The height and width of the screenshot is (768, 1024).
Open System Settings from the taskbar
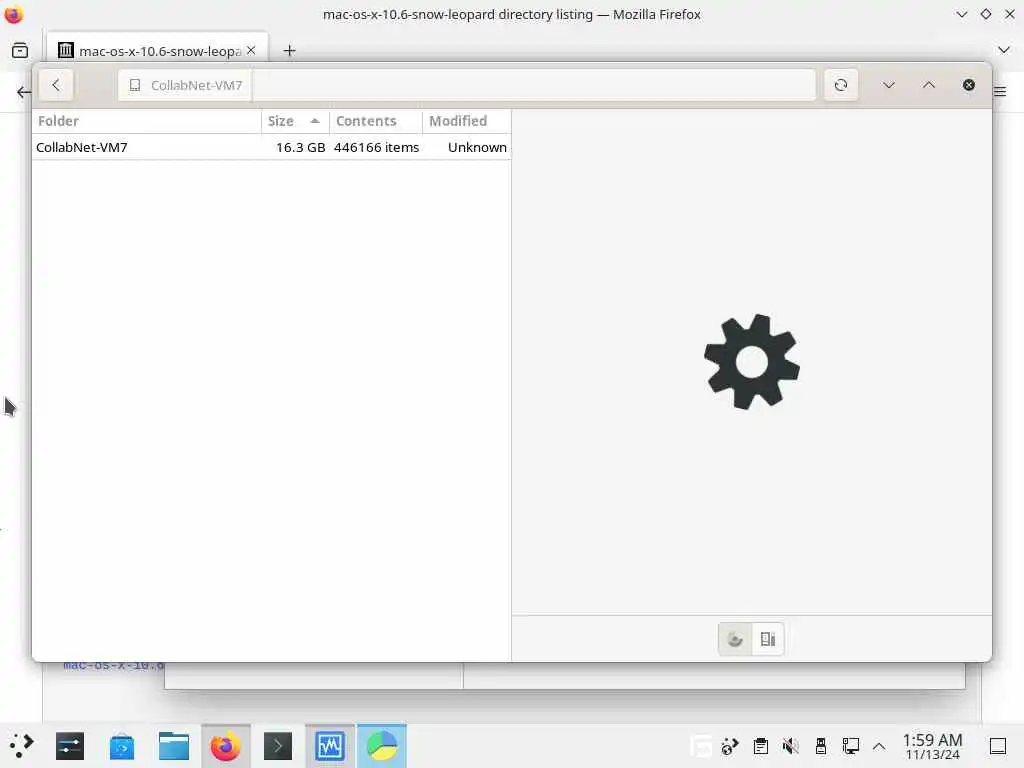click(x=70, y=746)
